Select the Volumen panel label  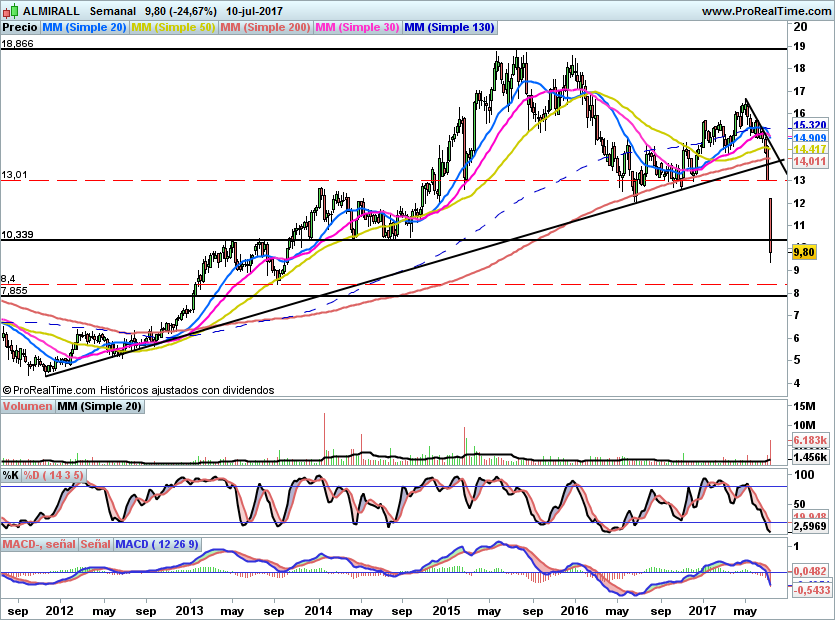click(28, 406)
